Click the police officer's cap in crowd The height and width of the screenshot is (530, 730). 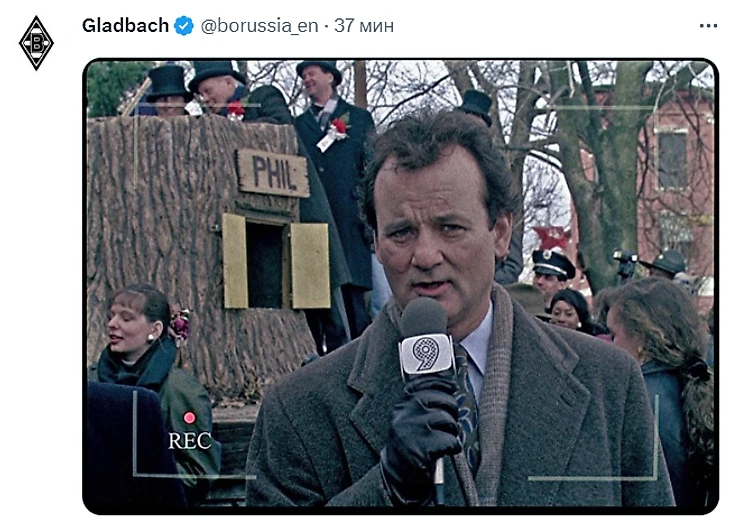[553, 263]
